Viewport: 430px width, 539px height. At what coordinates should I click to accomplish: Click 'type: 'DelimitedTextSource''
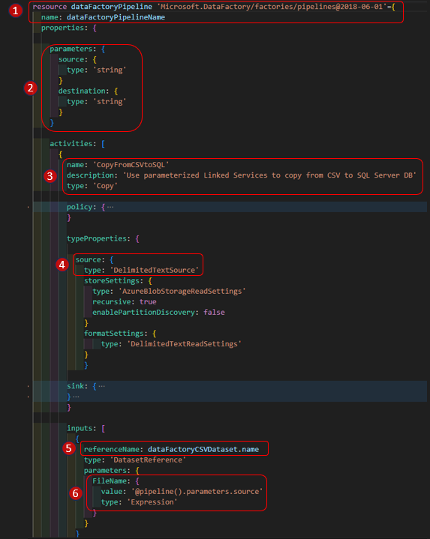coord(141,270)
